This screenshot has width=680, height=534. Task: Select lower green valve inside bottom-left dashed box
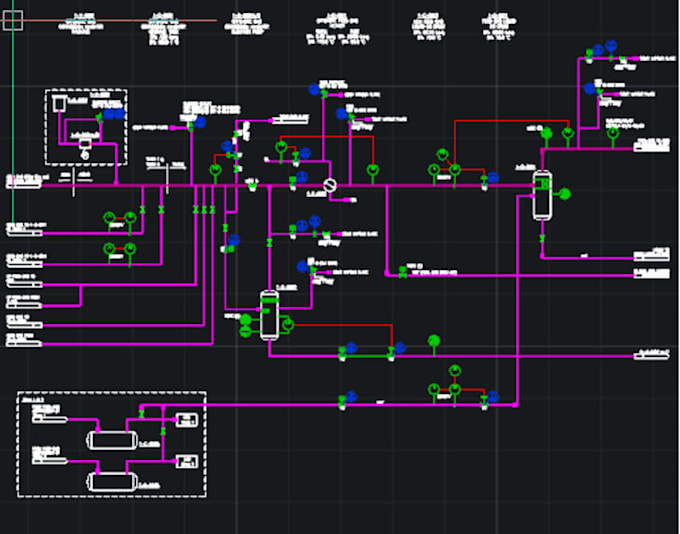tap(163, 431)
